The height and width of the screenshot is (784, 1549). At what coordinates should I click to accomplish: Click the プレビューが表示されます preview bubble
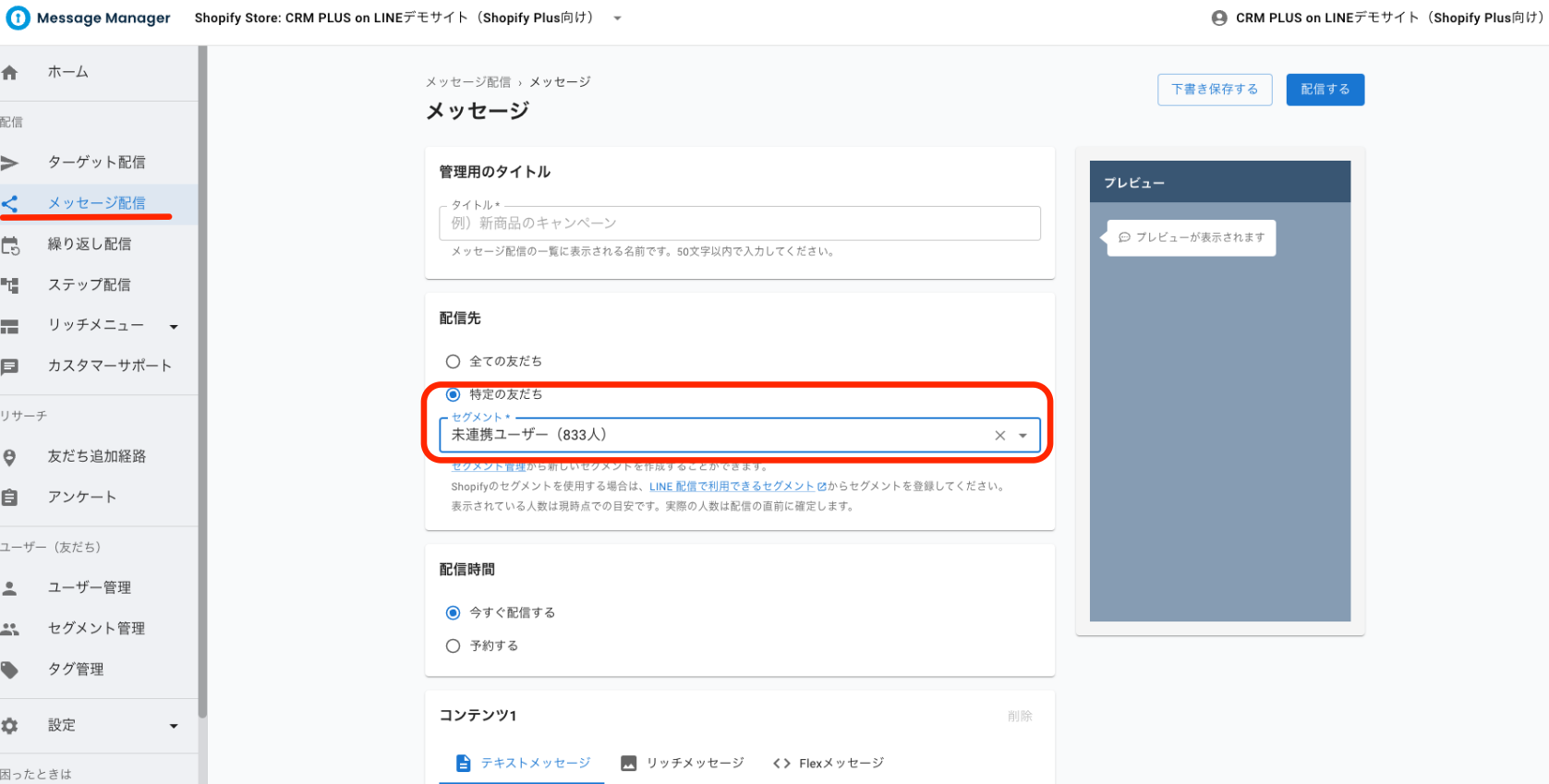pyautogui.click(x=1192, y=237)
